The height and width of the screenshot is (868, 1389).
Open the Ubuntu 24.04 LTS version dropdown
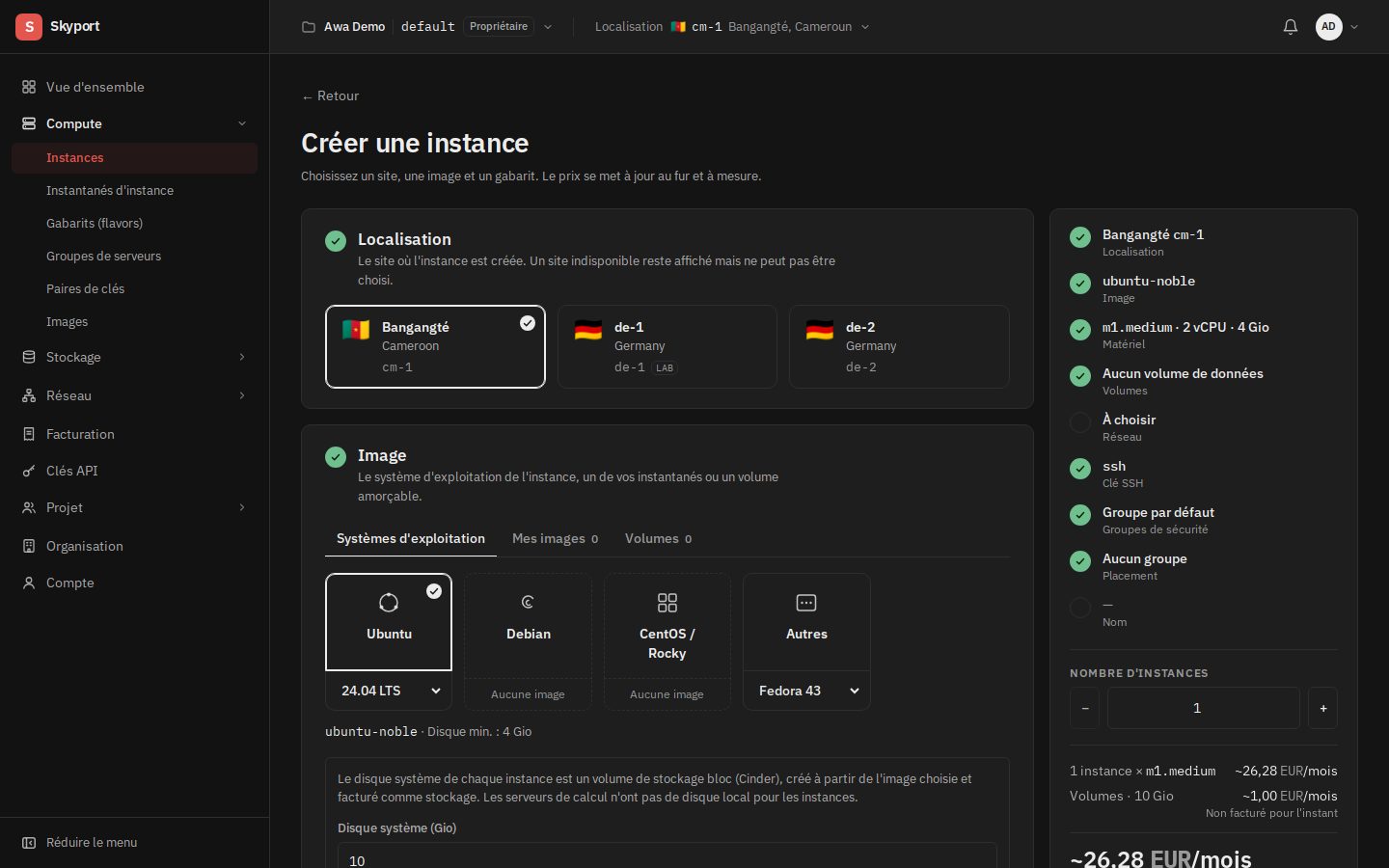[389, 691]
